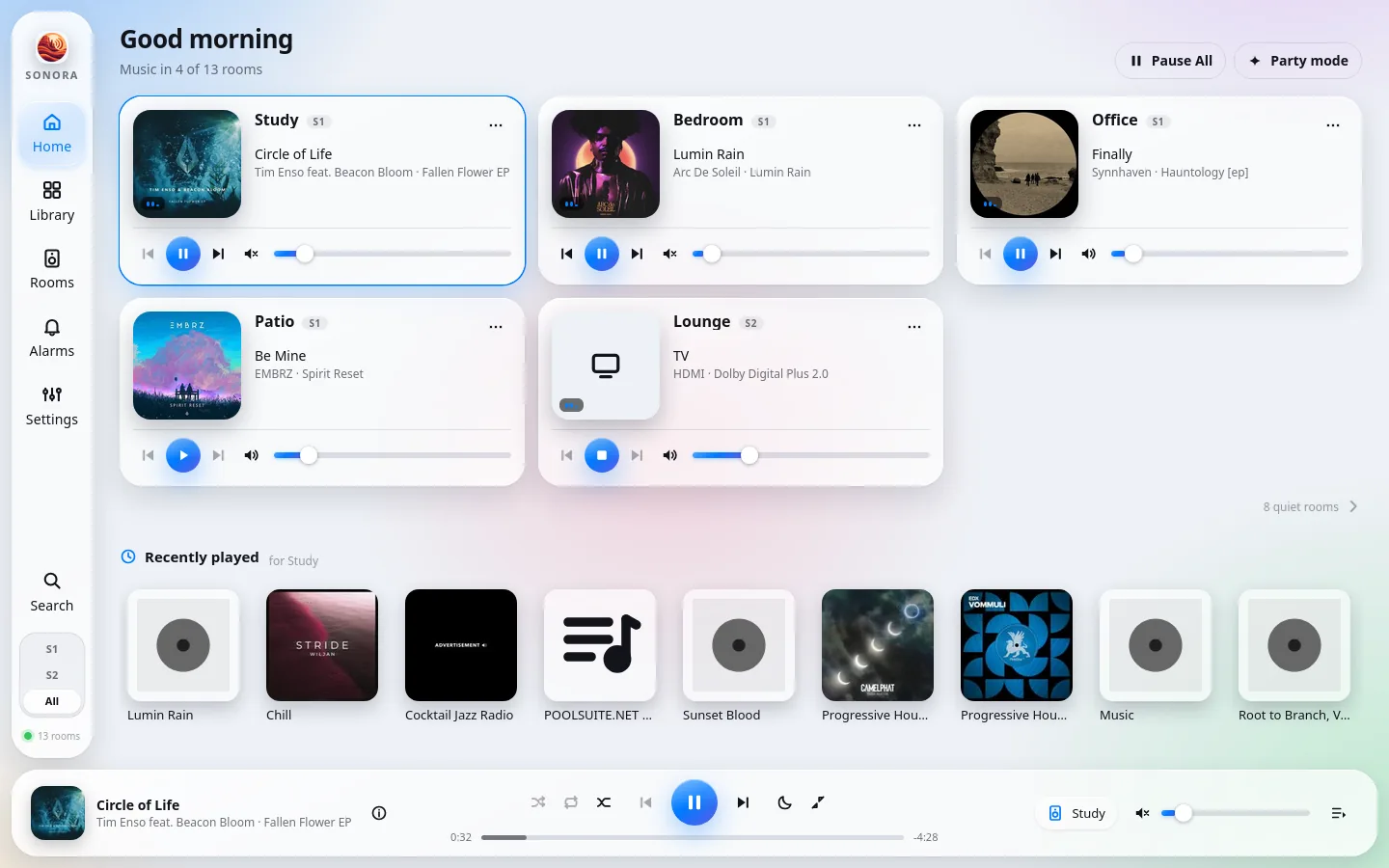Expand the player to full screen
The image size is (1389, 868).
coord(818,802)
